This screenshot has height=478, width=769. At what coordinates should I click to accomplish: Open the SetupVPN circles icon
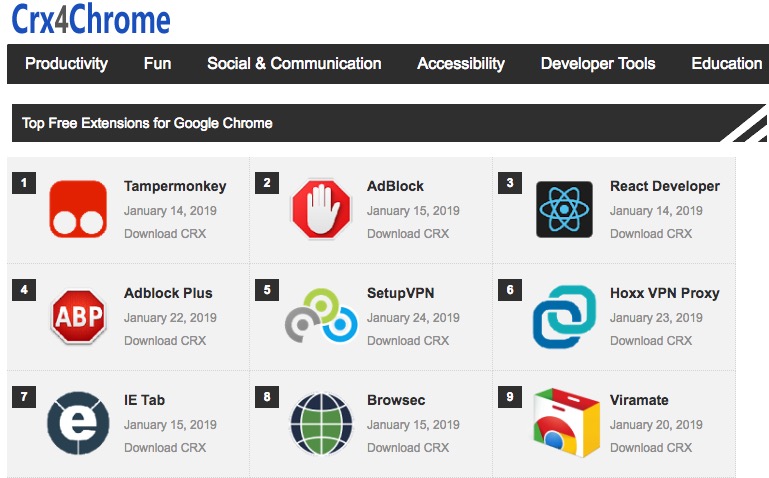pos(321,316)
